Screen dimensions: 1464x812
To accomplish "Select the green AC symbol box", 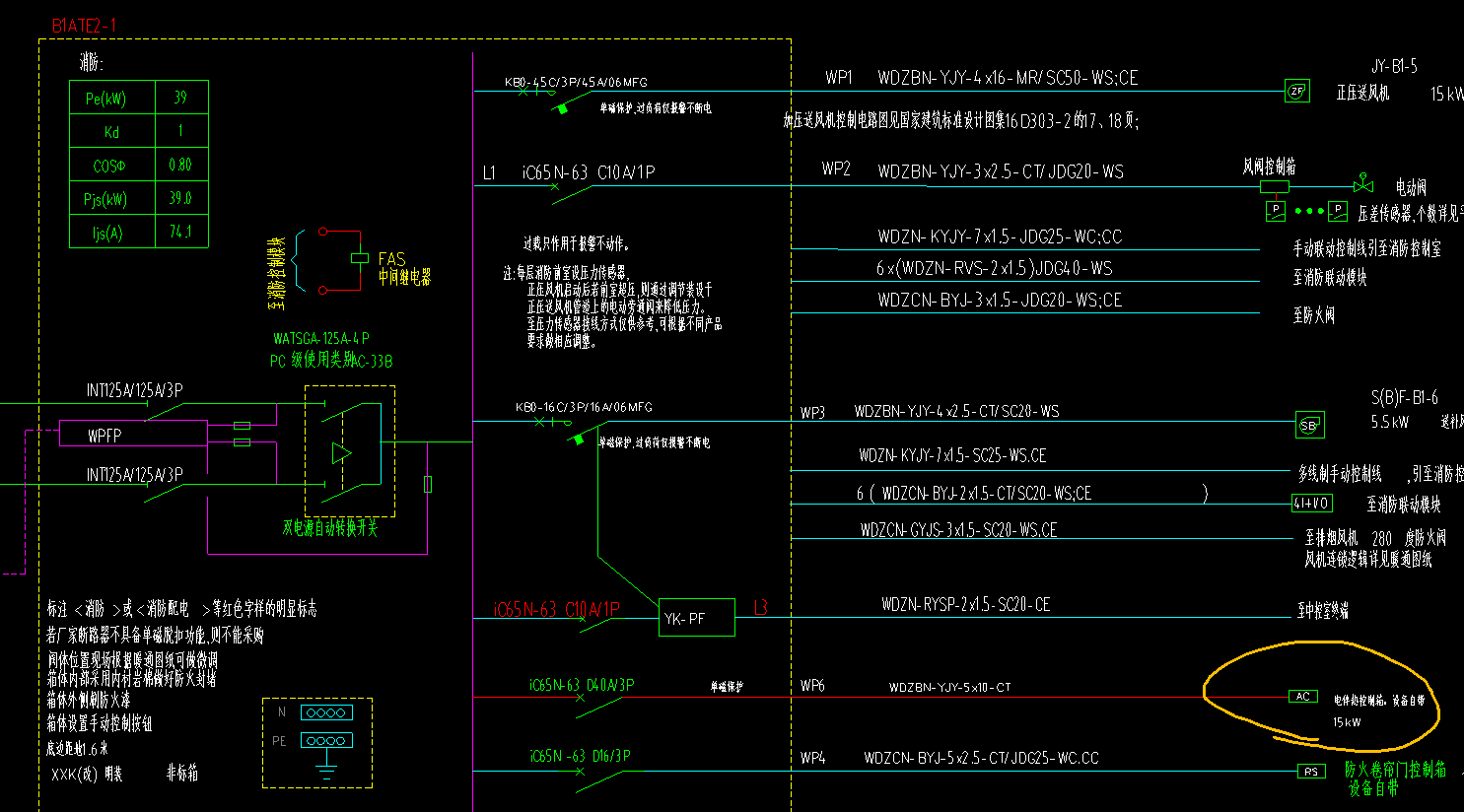I will click(1303, 697).
